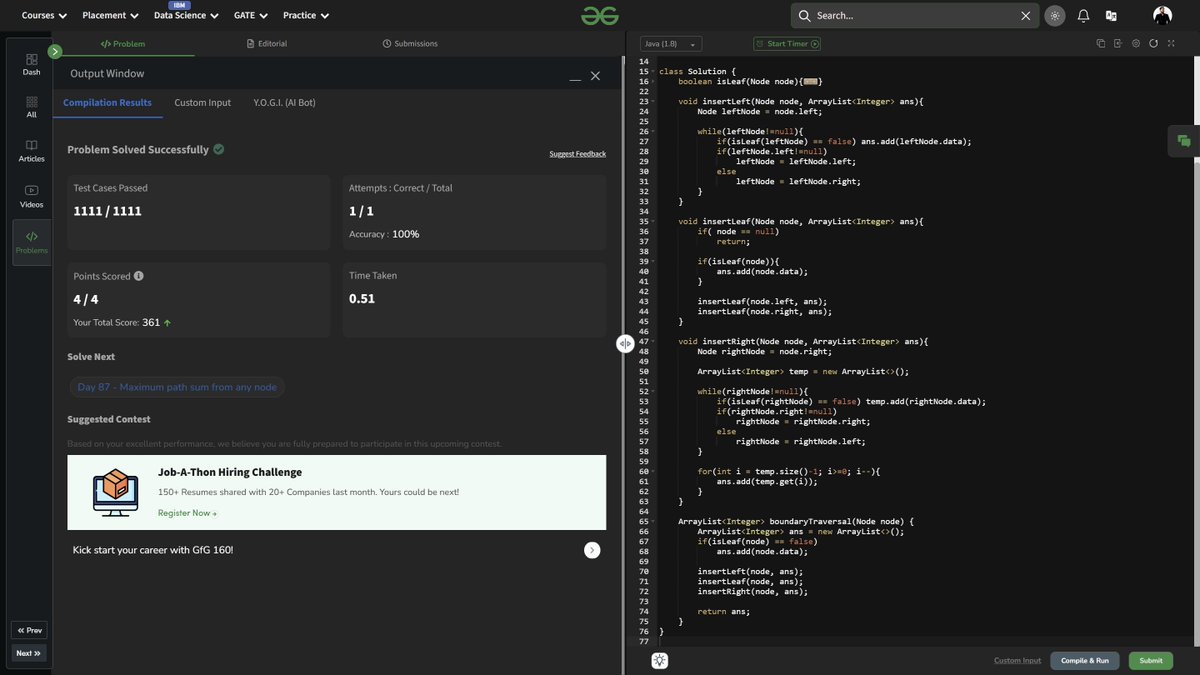Open the language translate icon
The width and height of the screenshot is (1200, 675).
coord(1111,15)
